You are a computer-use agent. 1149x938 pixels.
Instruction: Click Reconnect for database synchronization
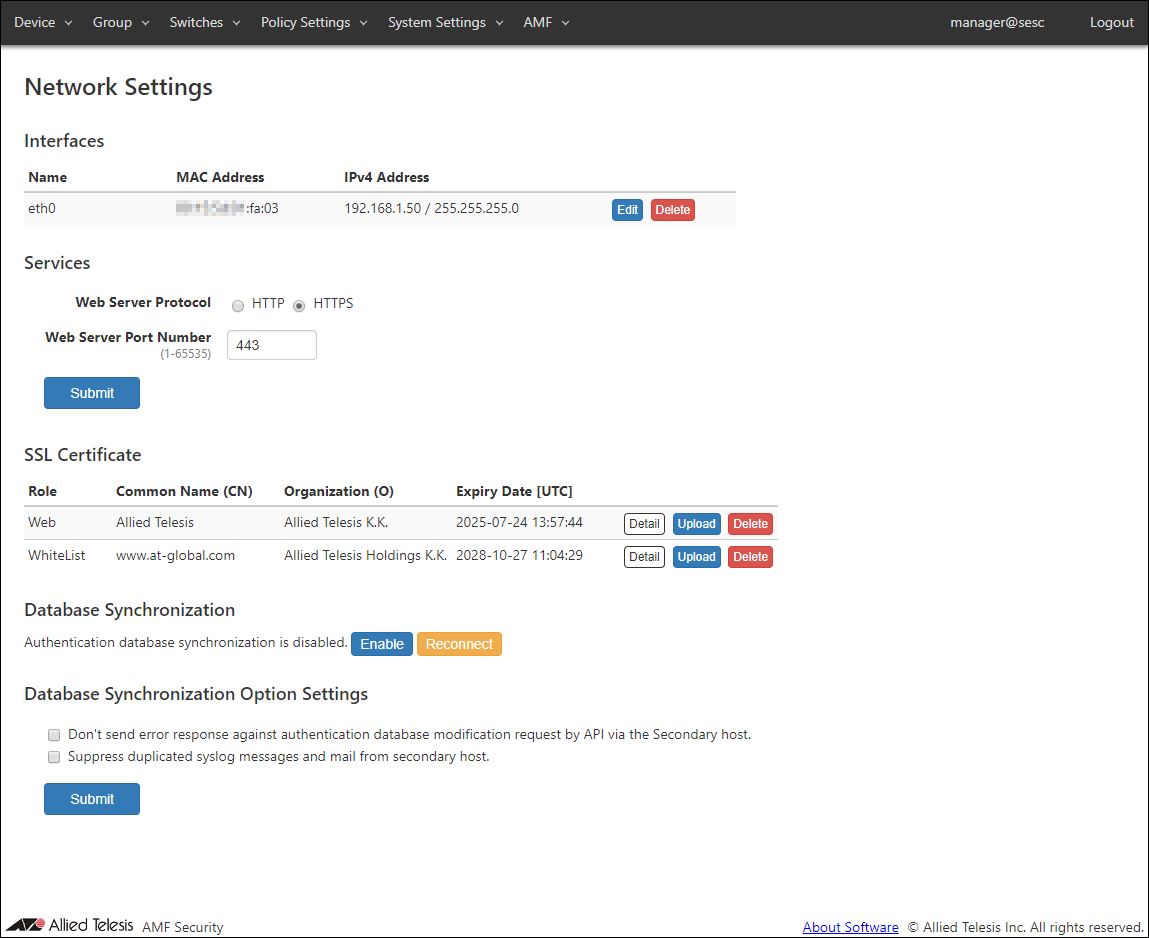[459, 644]
